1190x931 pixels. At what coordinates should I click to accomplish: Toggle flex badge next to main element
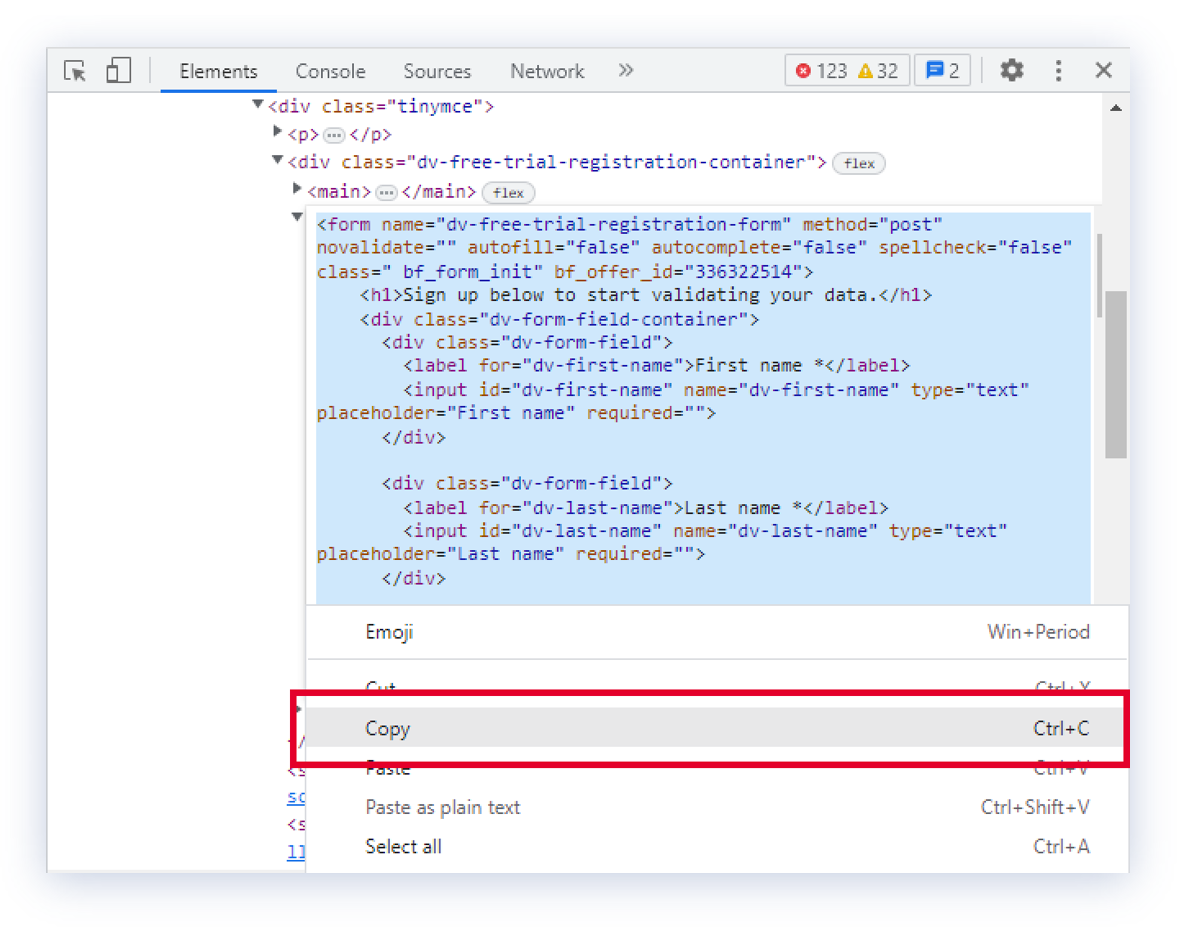click(x=508, y=192)
